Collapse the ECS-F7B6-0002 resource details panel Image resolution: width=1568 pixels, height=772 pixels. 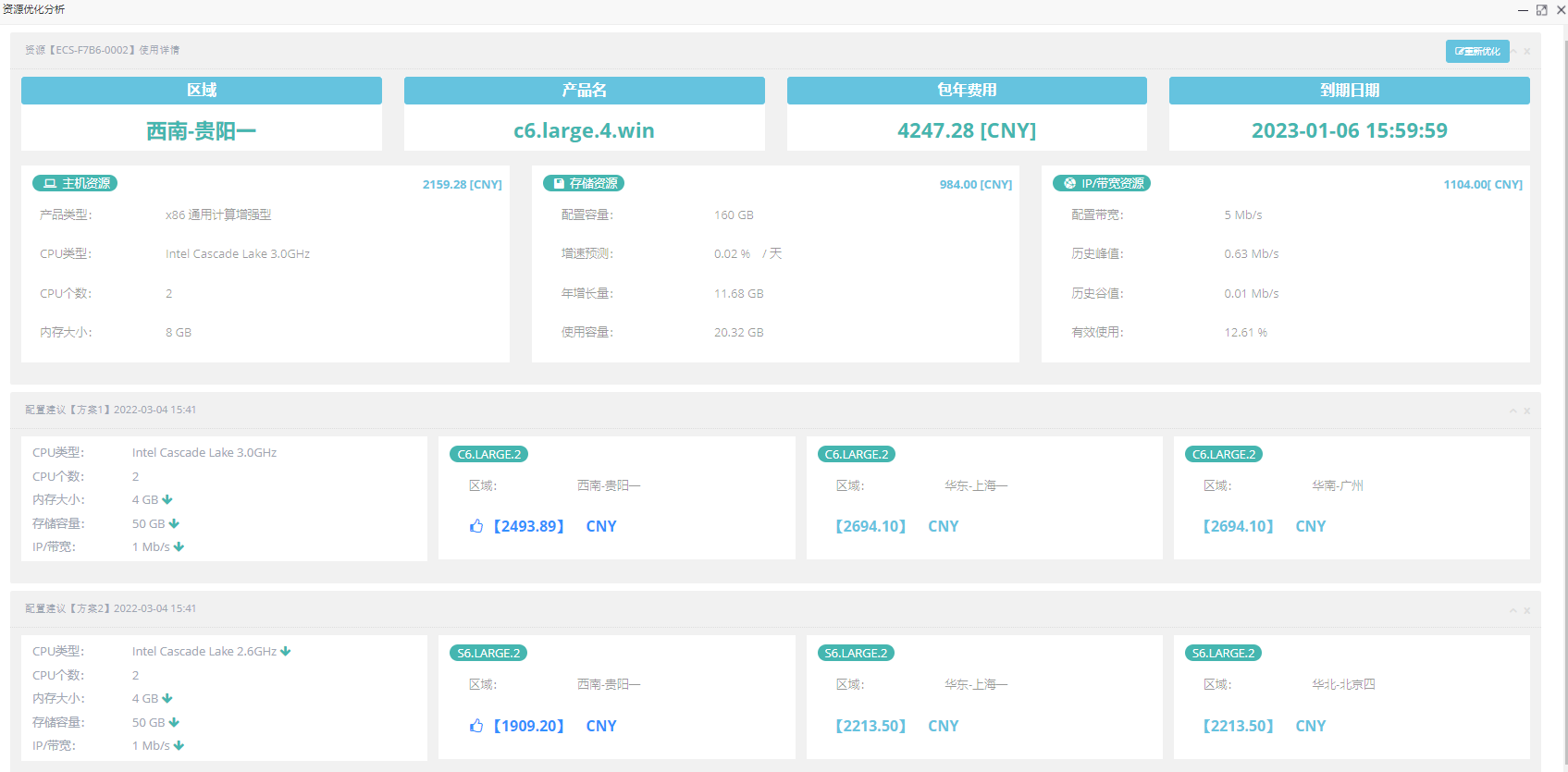(x=1514, y=52)
